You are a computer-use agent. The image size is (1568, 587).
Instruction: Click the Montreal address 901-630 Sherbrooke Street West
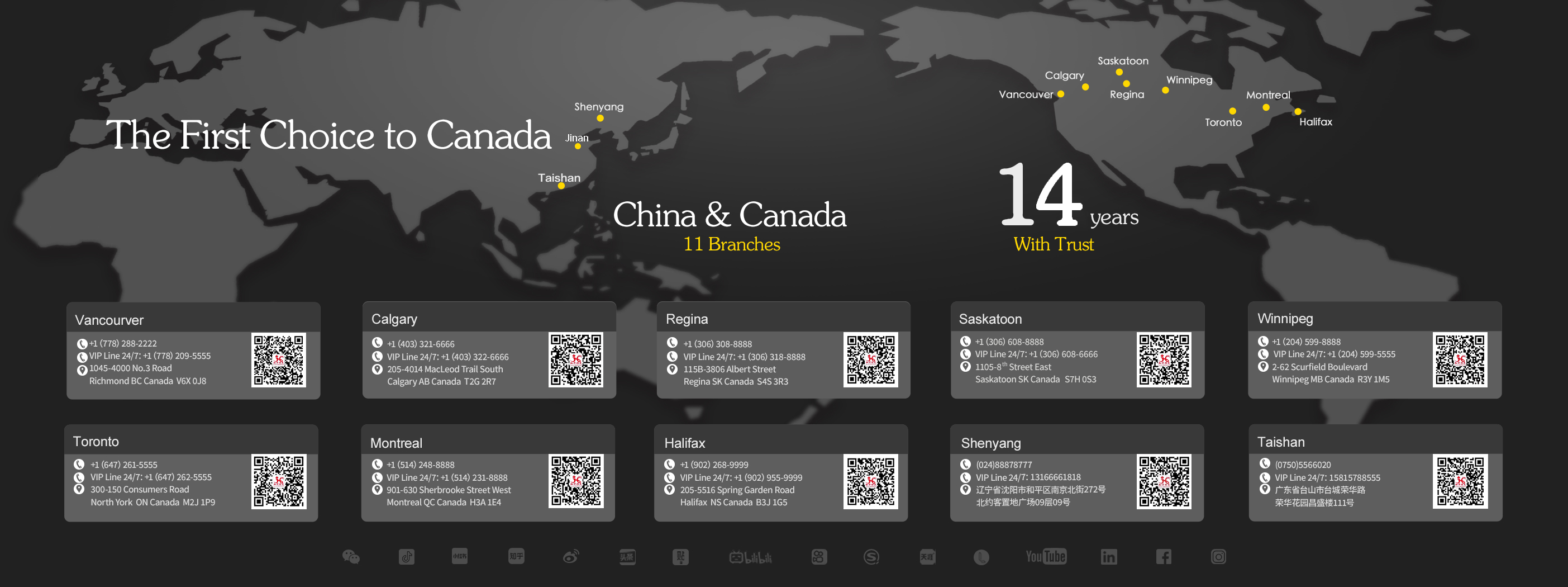tap(449, 490)
